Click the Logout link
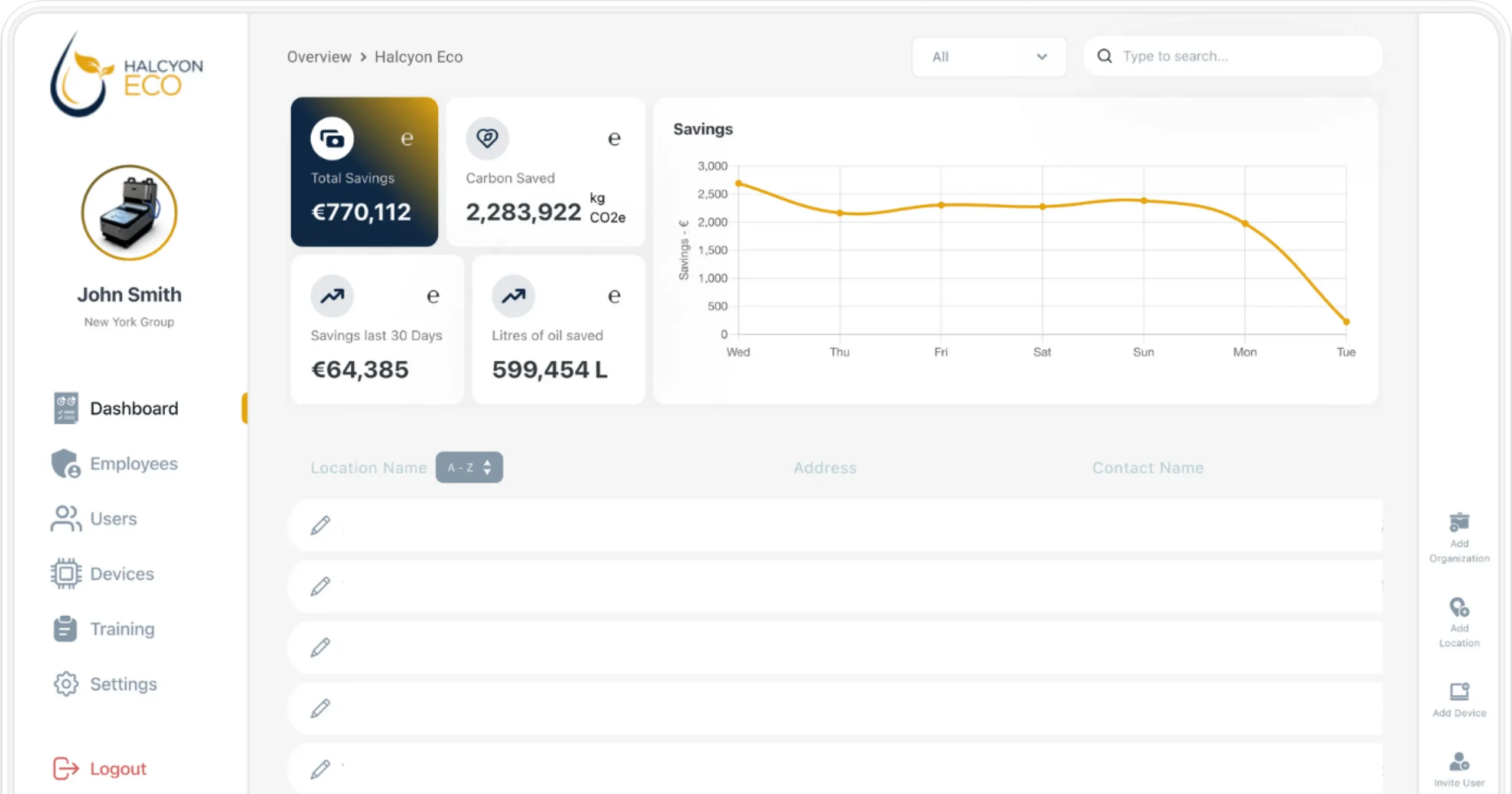The image size is (1512, 794). click(118, 769)
